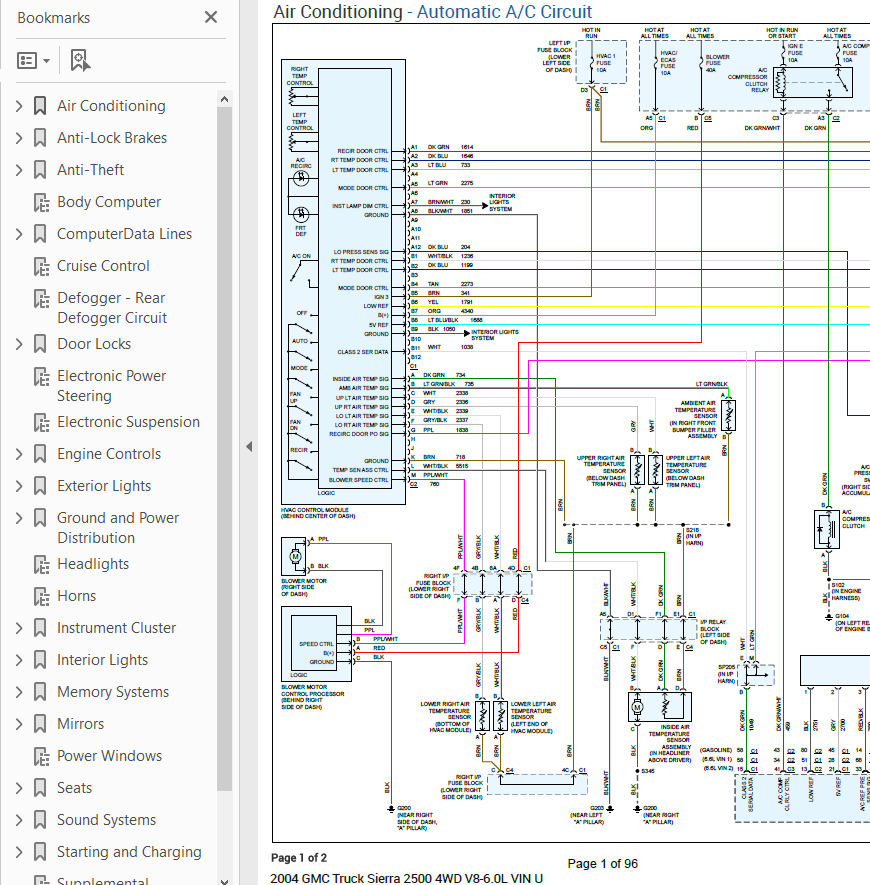The image size is (870, 885).
Task: Jump to the Cruise Control bookmark
Action: tap(103, 266)
